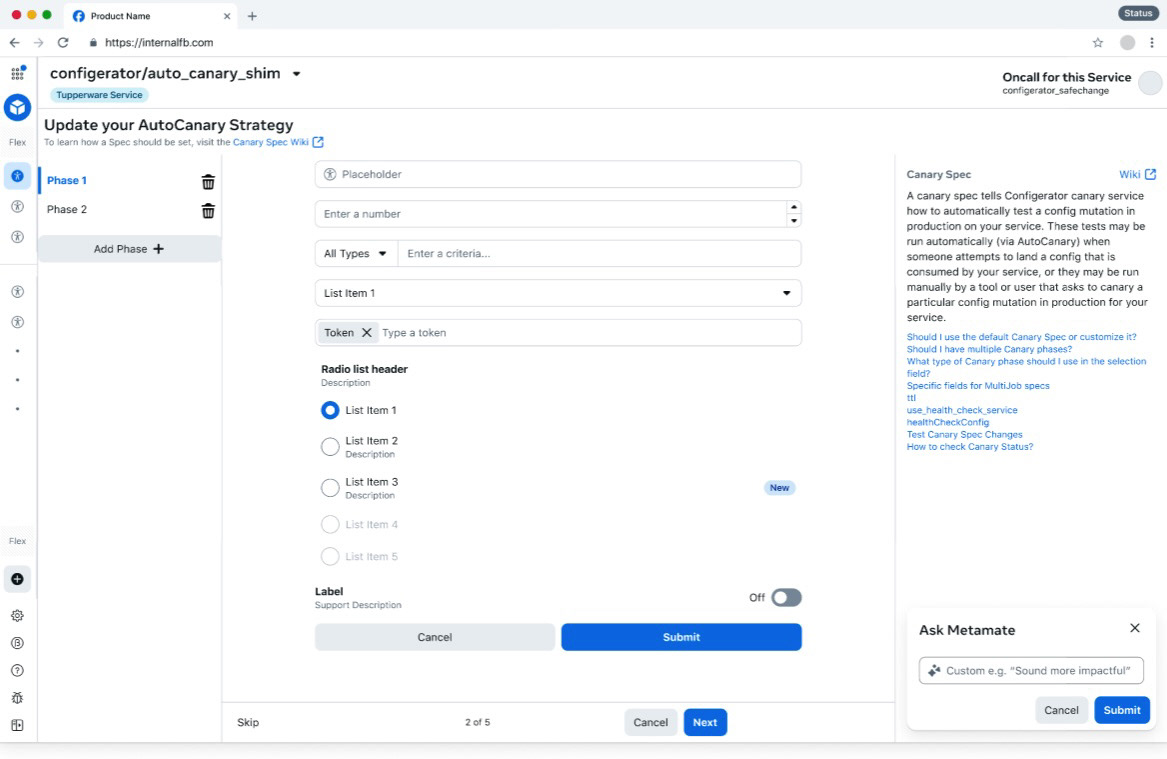This screenshot has width=1167, height=759.
Task: Open 'Specific fields for MultiJob specs' link
Action: coord(978,385)
